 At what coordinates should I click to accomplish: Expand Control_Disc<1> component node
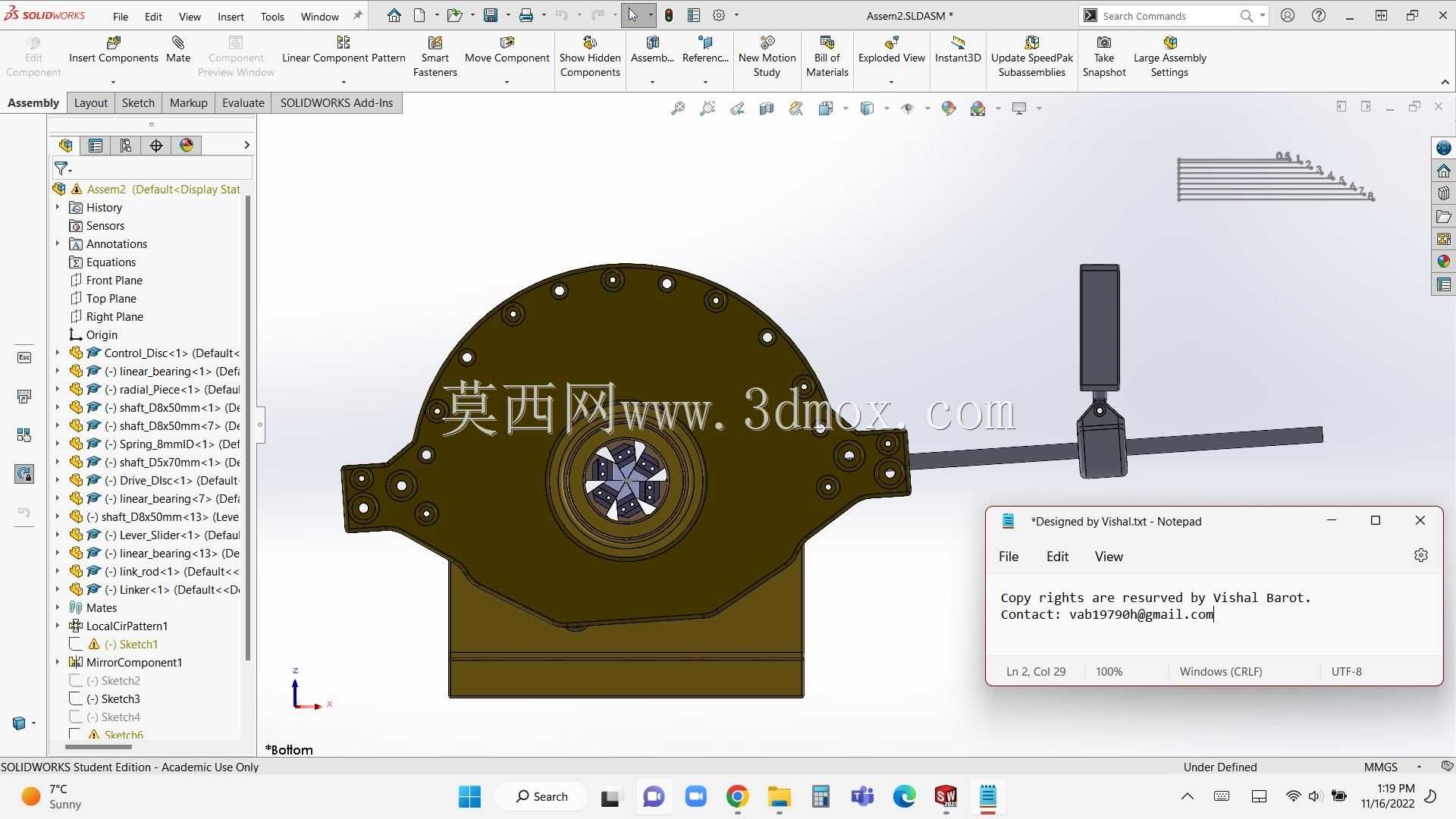[58, 353]
